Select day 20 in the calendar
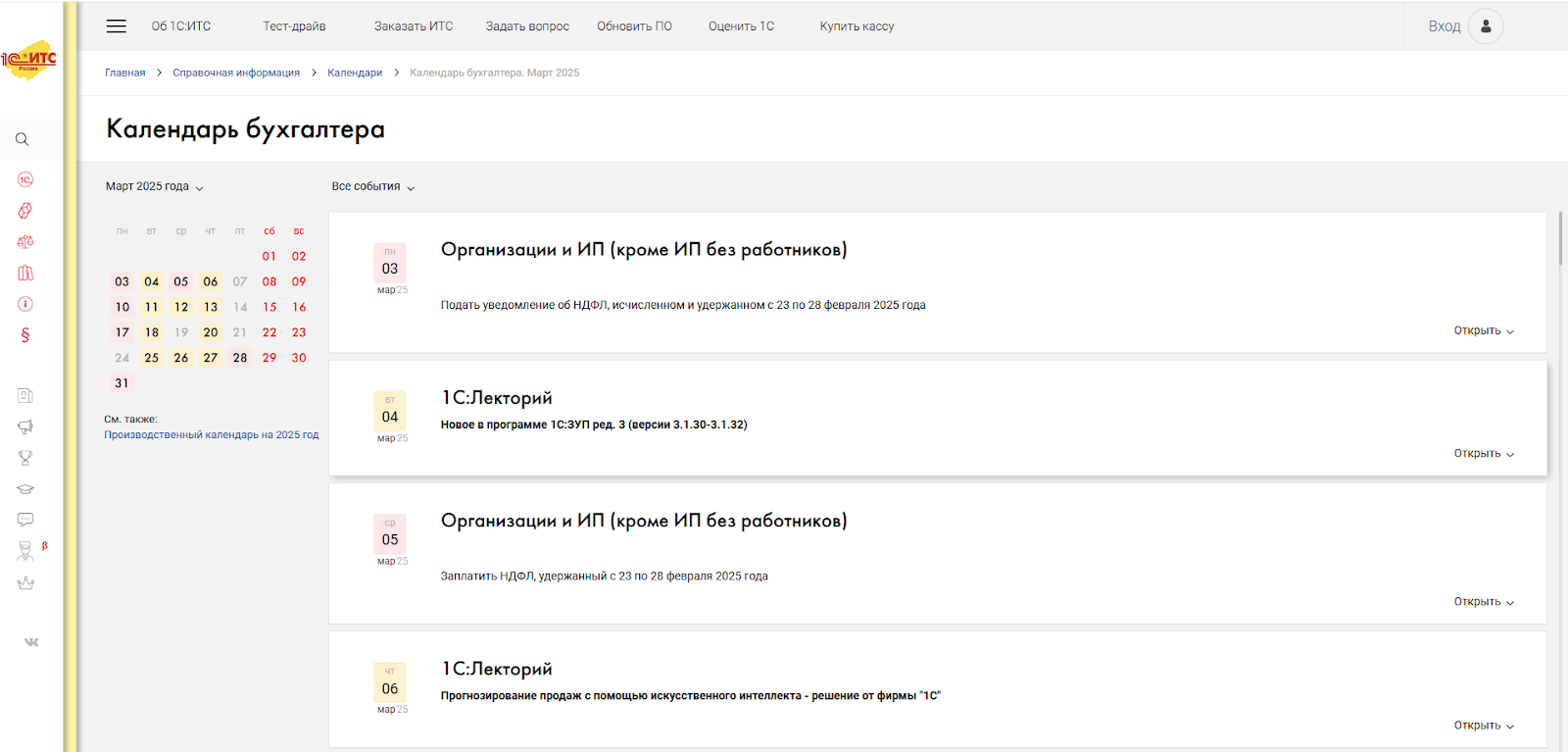 click(x=211, y=332)
